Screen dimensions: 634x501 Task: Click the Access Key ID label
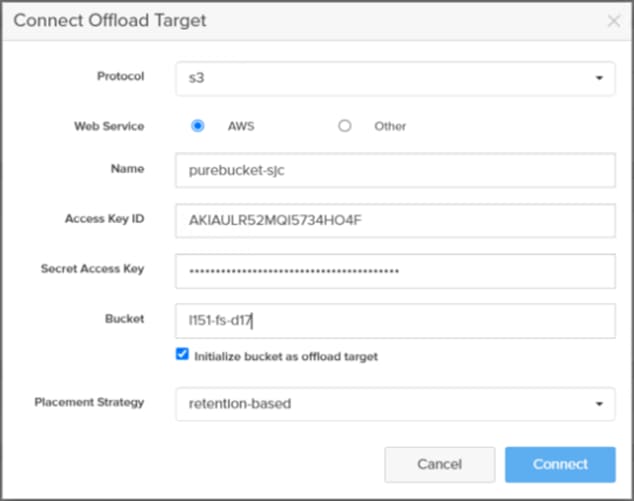coord(104,219)
